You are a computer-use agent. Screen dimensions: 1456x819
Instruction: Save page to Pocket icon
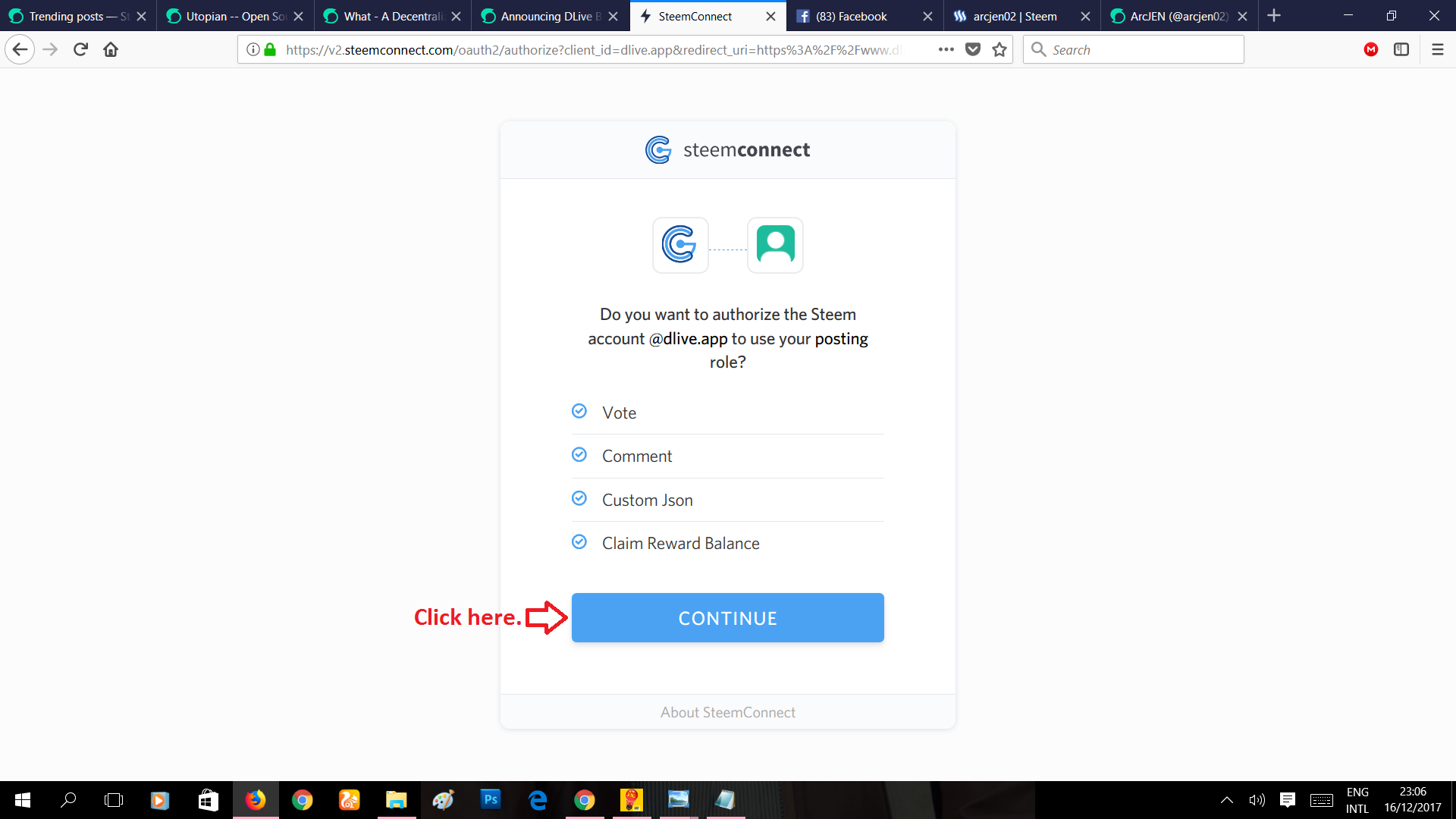[973, 49]
